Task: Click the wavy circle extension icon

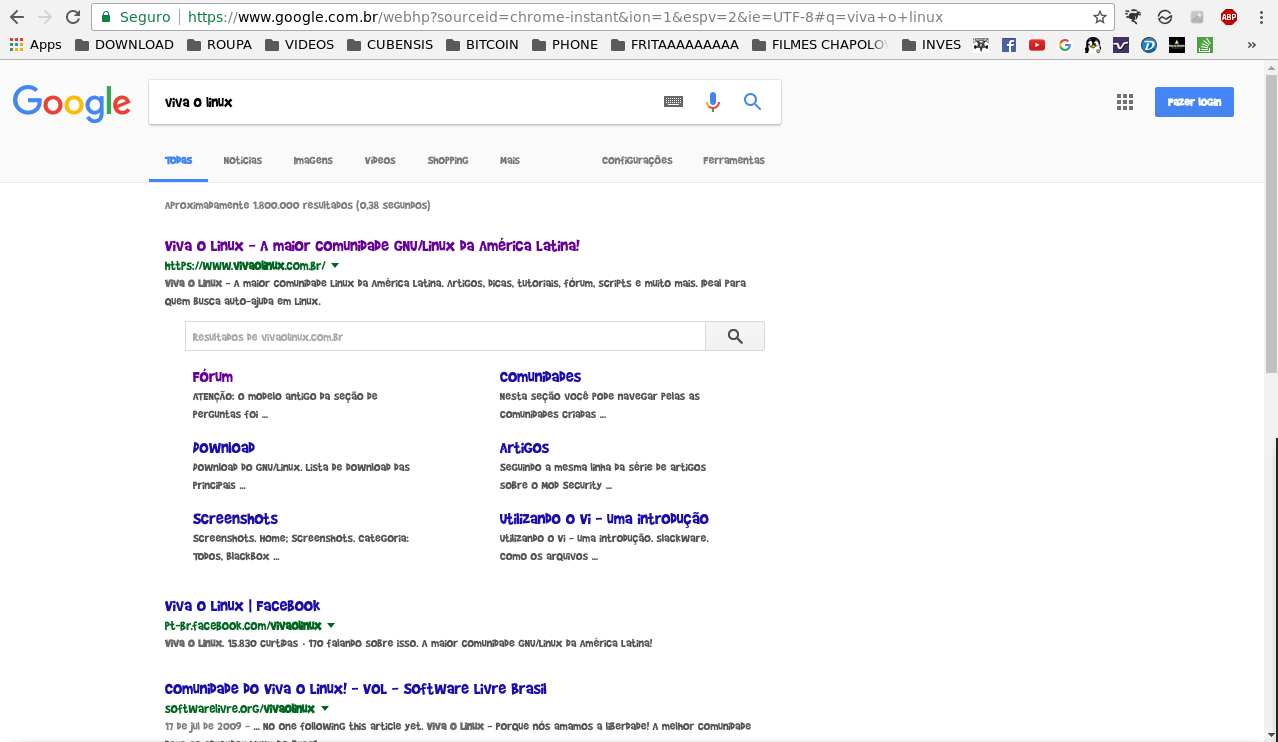Action: pyautogui.click(x=1165, y=17)
